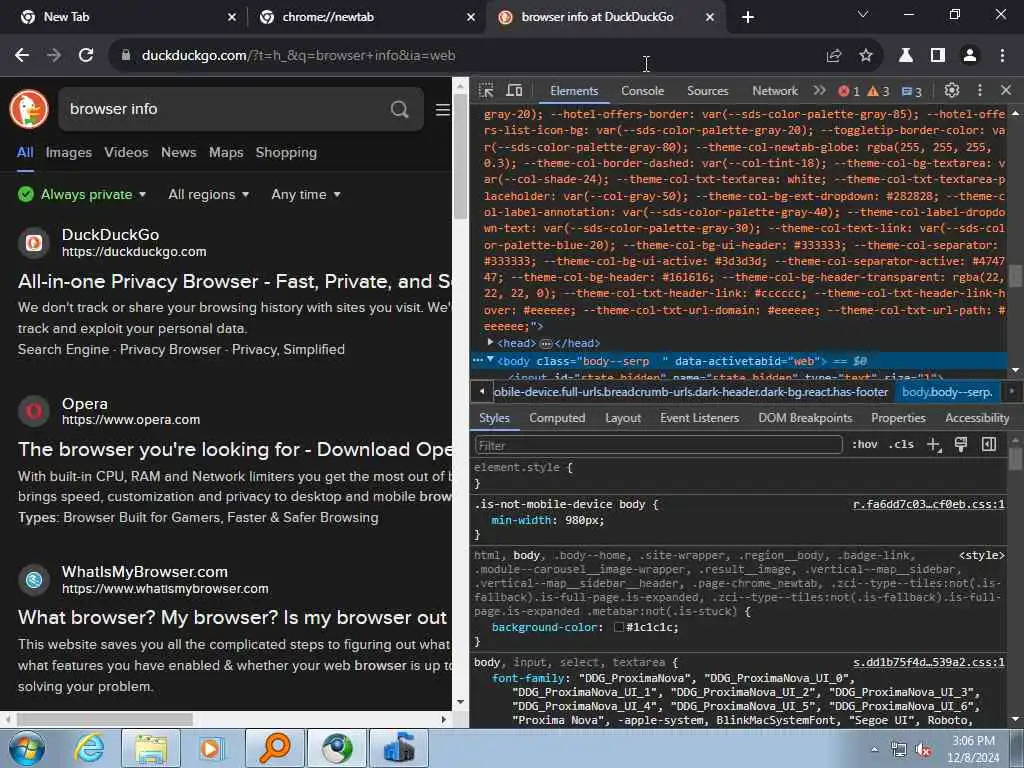Click the DevTools inspect element picker icon
Screen dimensions: 1024x768
(x=486, y=90)
